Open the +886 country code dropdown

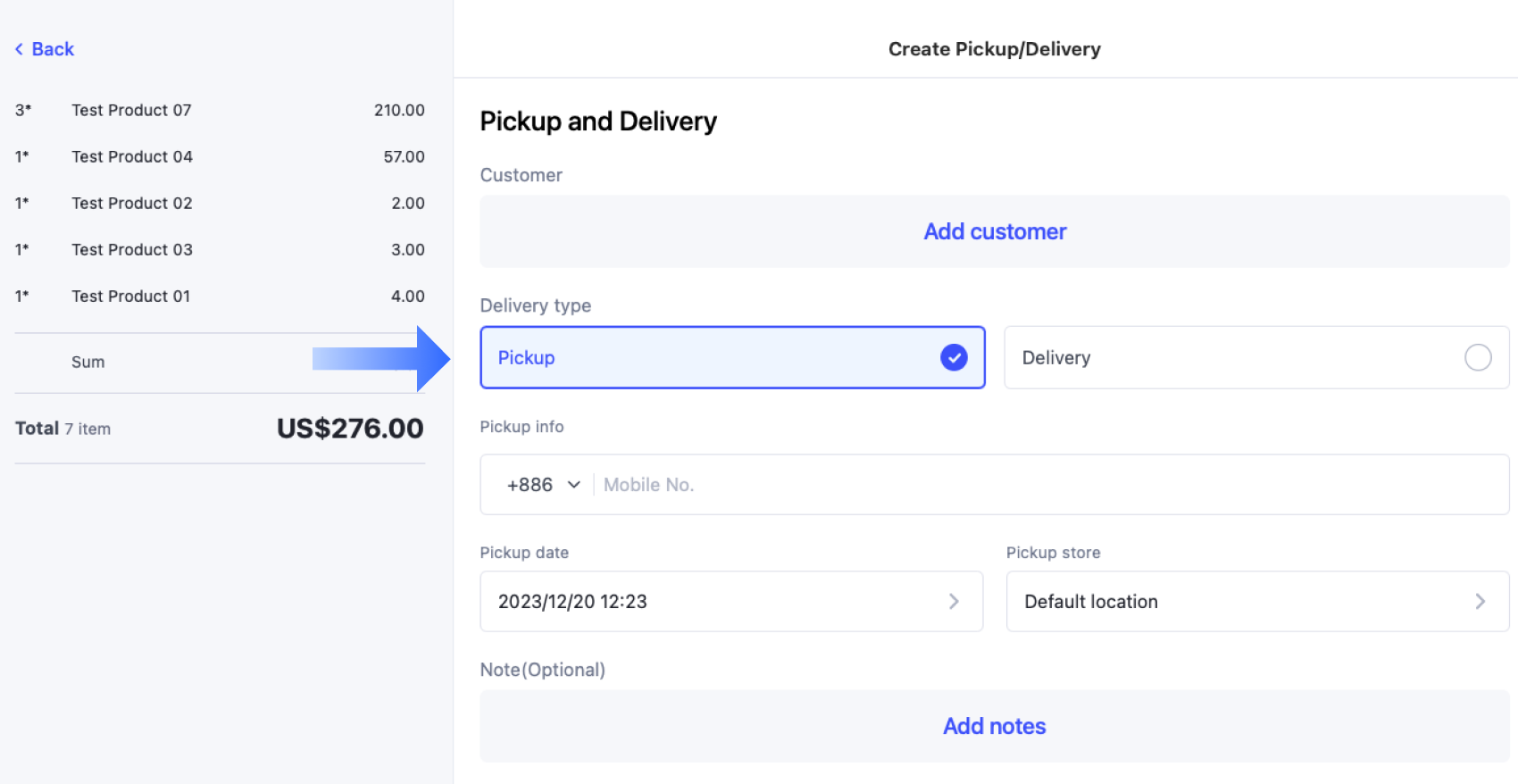coord(543,485)
